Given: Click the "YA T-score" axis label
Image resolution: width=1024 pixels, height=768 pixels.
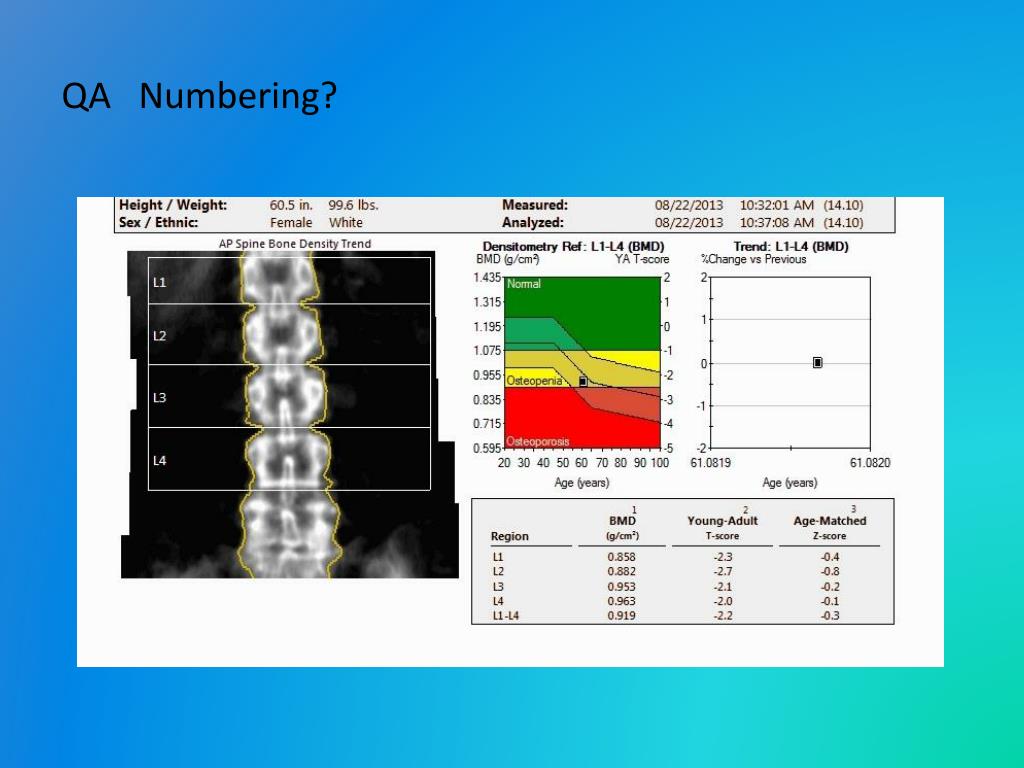Looking at the screenshot, I should tap(642, 259).
